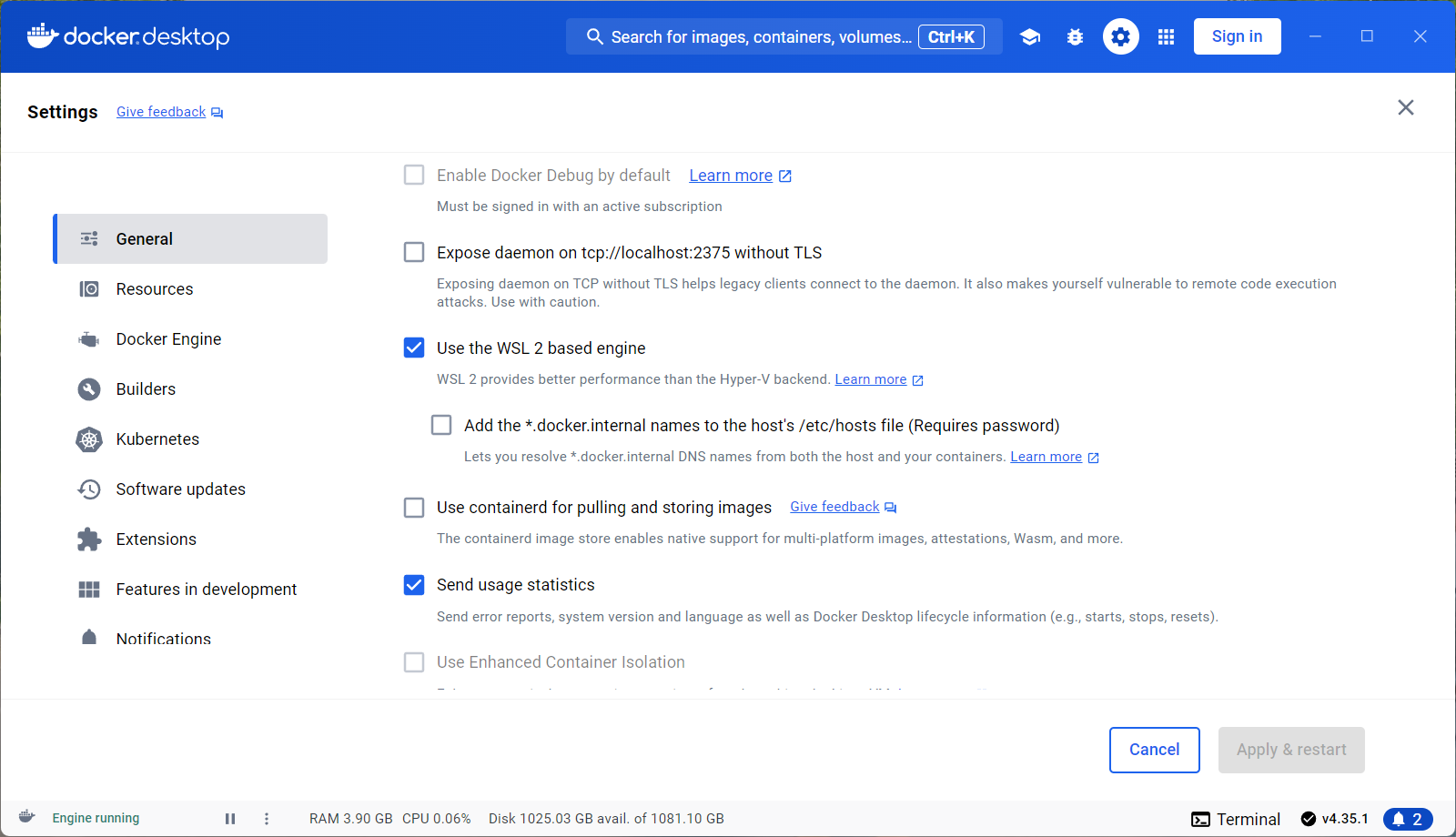Click 'CPU 0.06%' status entry
This screenshot has width=1456, height=837.
point(437,819)
